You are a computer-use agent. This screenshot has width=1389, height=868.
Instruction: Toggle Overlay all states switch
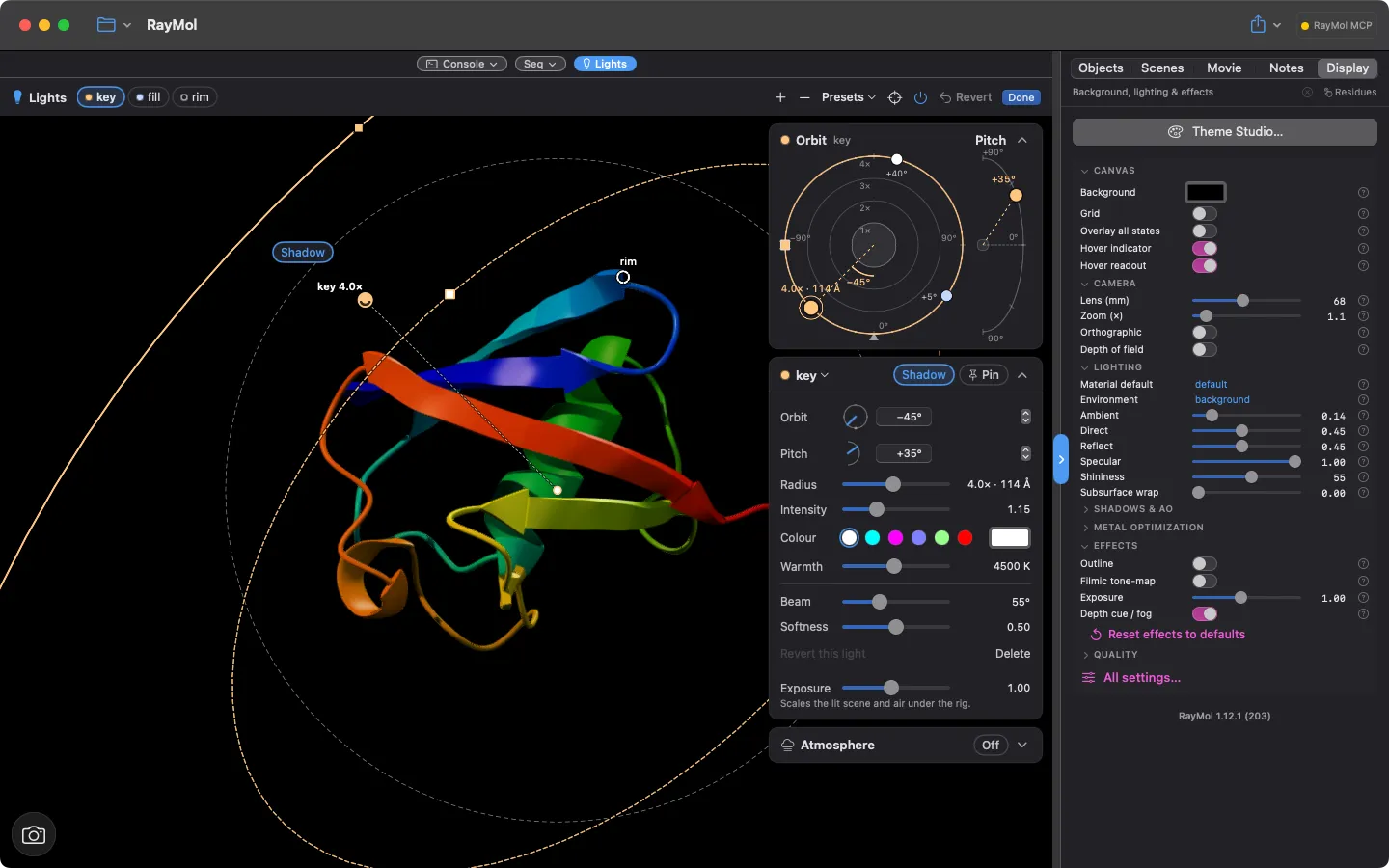pyautogui.click(x=1205, y=231)
